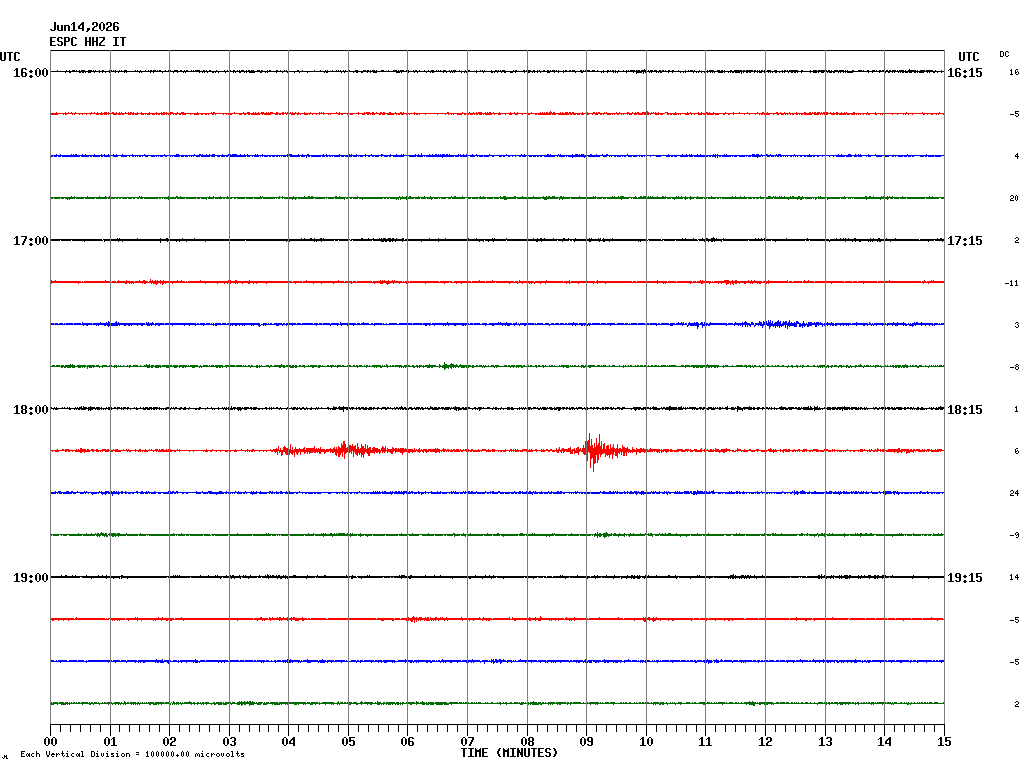Click the '09' minute axis label

586,742
